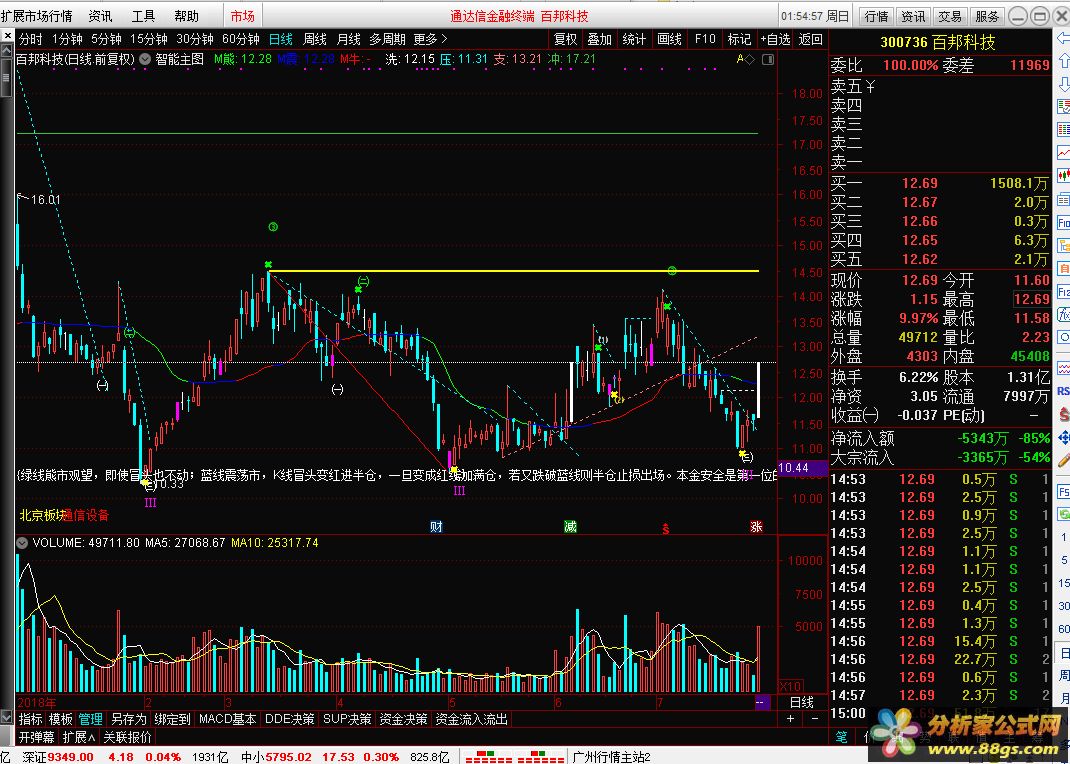Click the 统计 statistics button

635,39
